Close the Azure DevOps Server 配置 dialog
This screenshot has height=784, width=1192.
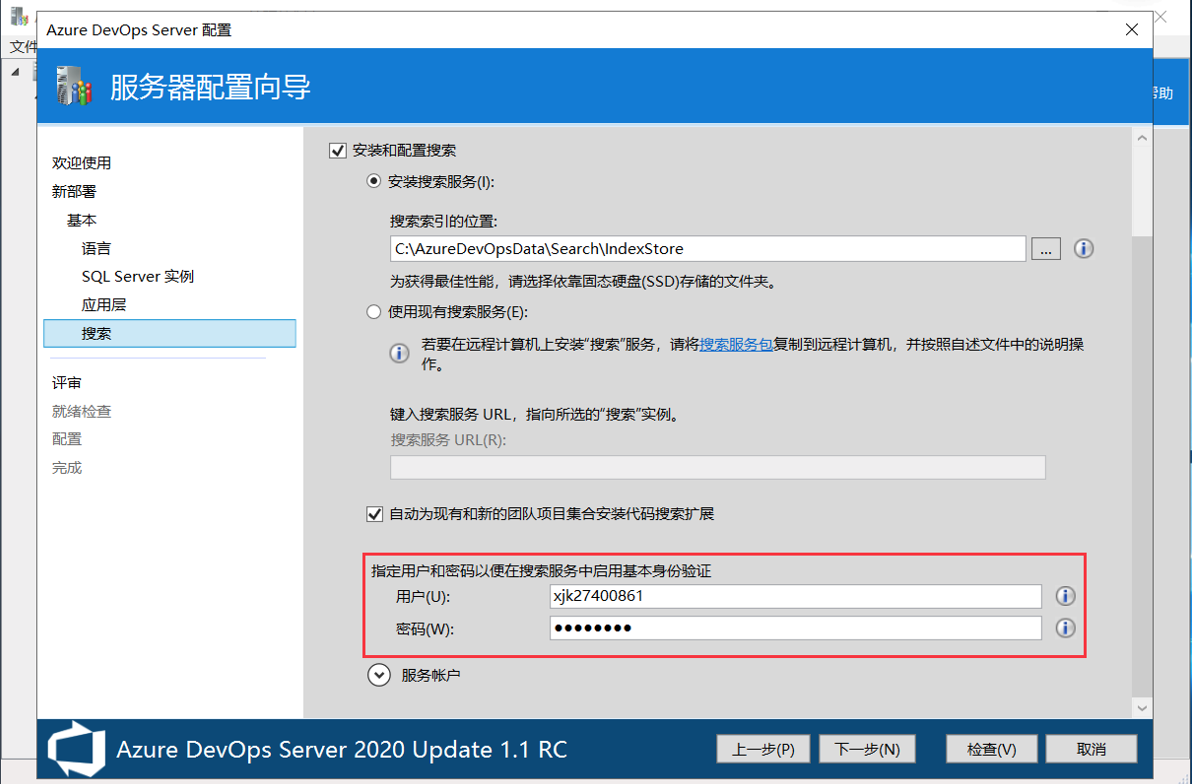(x=1131, y=30)
